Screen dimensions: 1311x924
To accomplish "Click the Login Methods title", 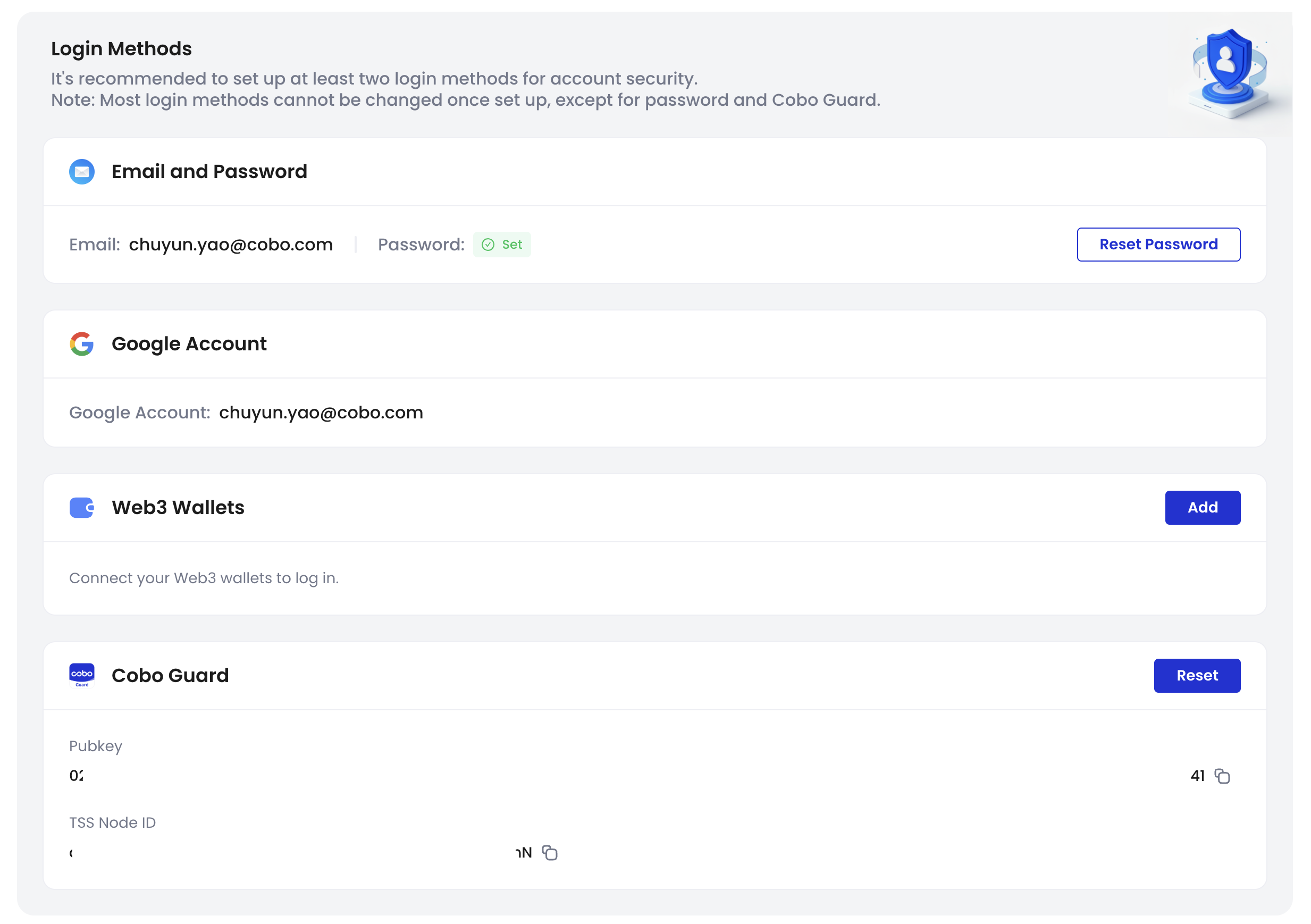I will 121,48.
